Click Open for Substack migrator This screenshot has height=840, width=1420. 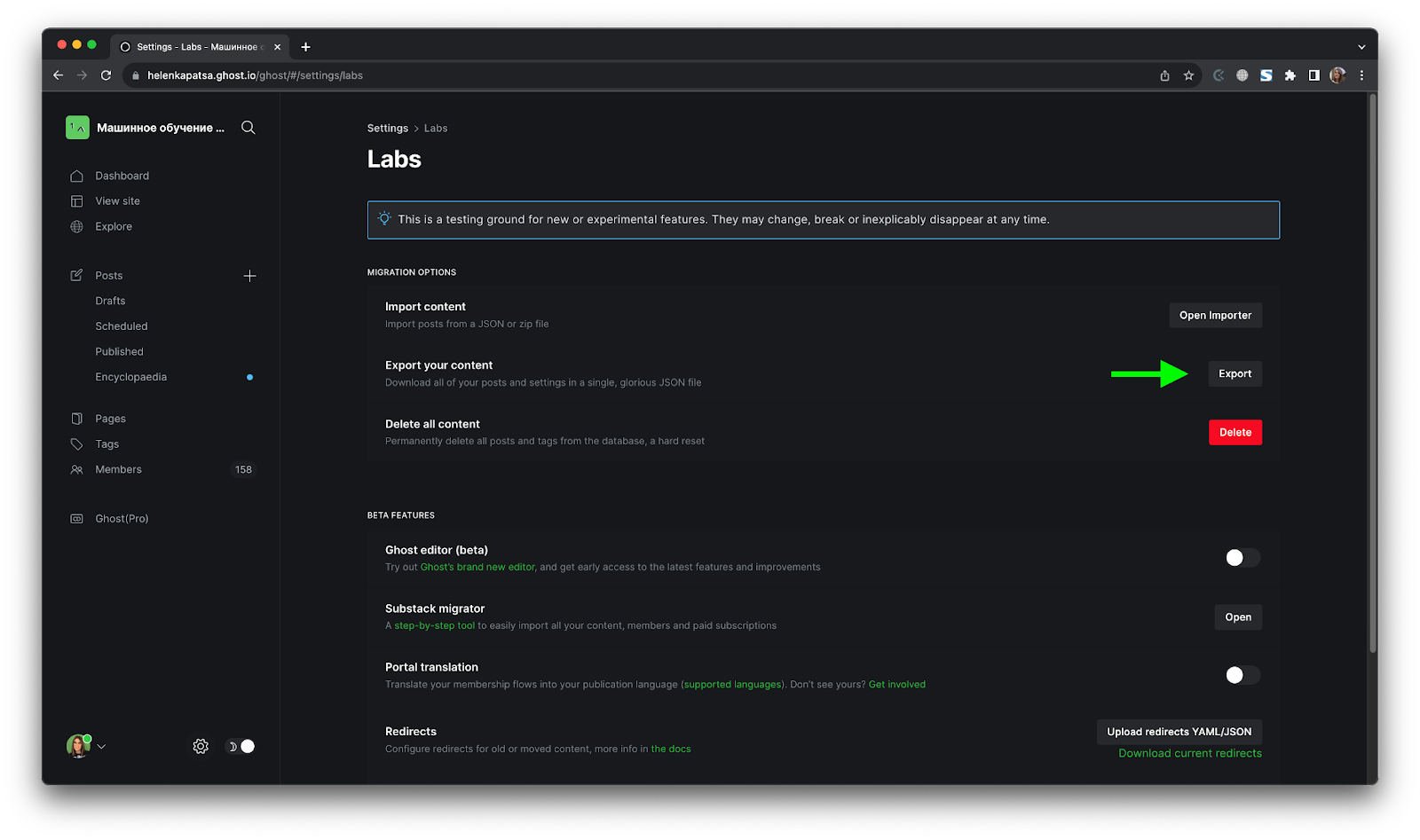click(x=1238, y=617)
